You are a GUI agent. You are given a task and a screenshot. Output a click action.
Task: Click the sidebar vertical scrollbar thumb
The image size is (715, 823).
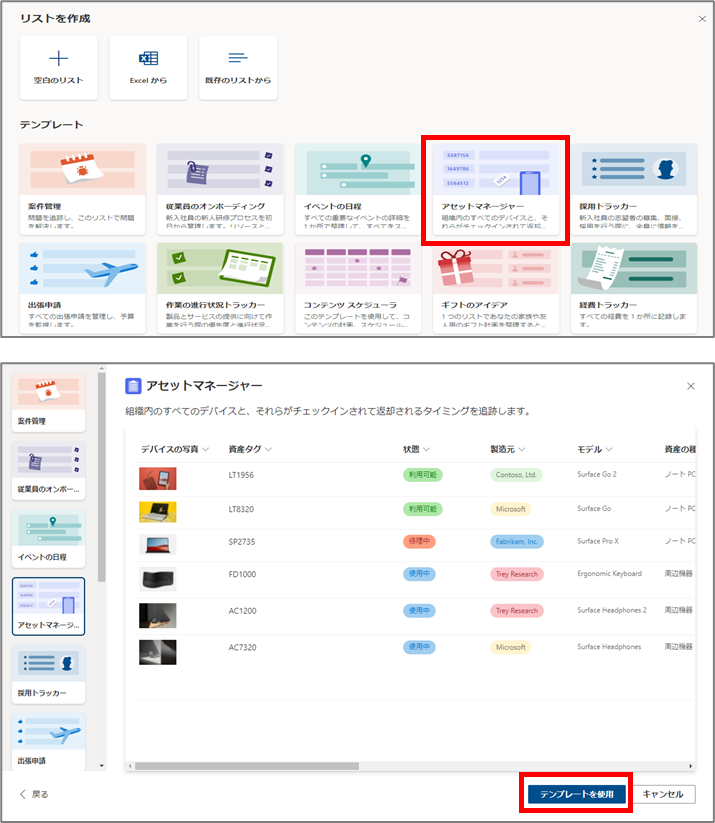[102, 477]
